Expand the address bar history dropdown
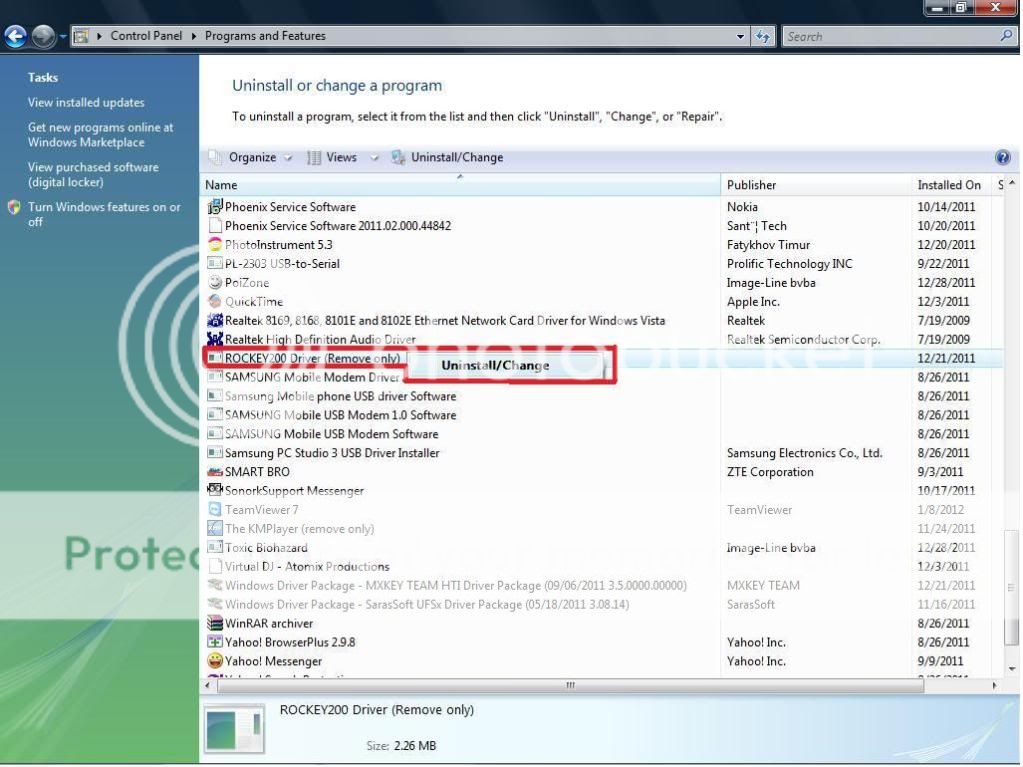1023x767 pixels. [740, 37]
